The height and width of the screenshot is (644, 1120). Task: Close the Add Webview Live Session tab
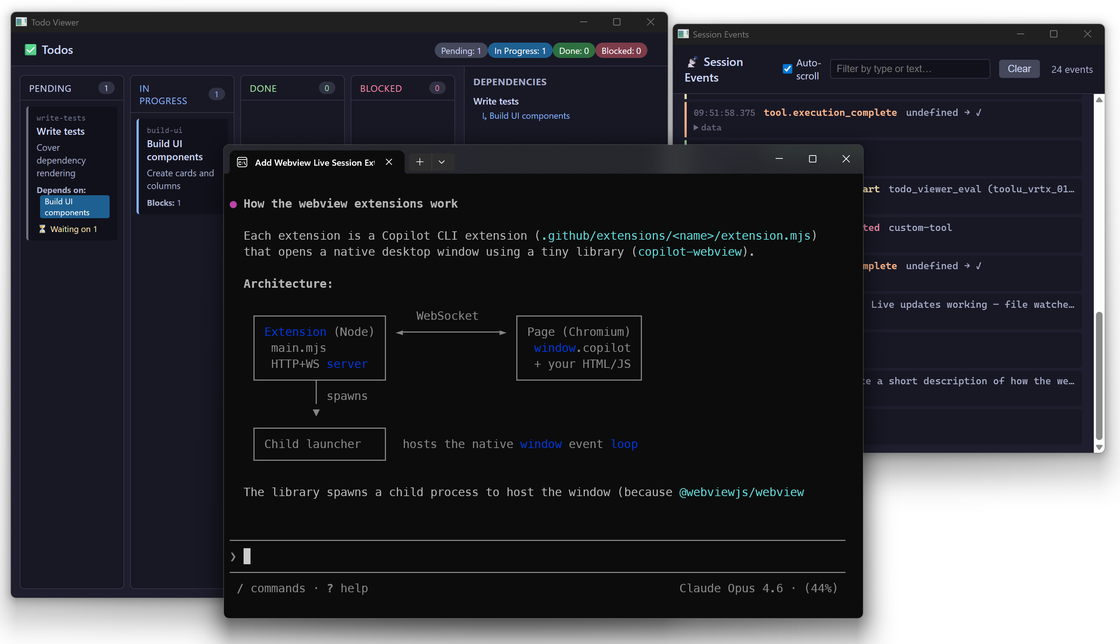coord(389,162)
